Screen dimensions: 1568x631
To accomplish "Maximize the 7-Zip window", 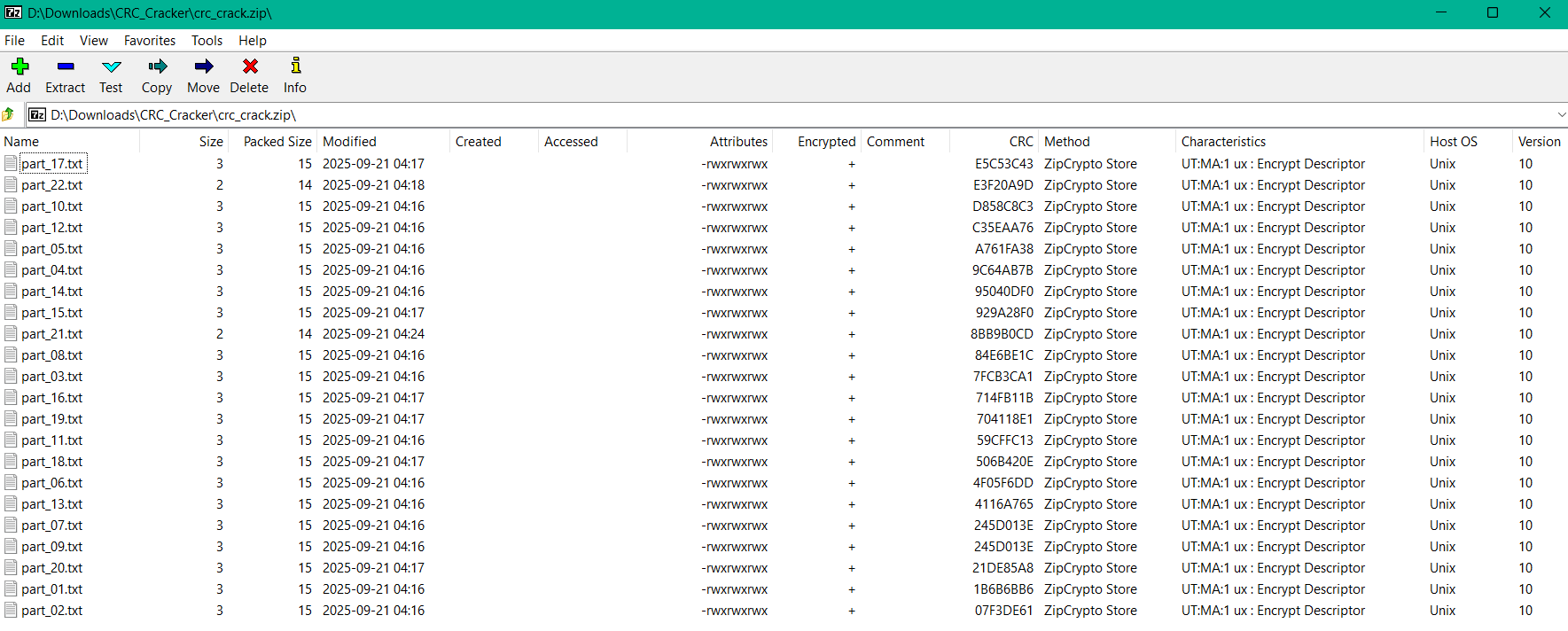I will click(x=1493, y=13).
